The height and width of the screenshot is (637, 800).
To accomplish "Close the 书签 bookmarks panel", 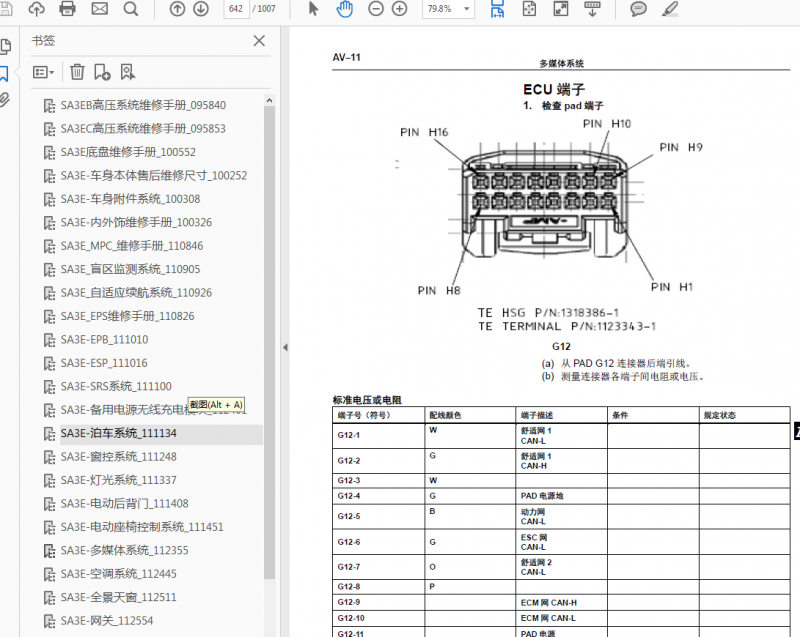I will 259,41.
